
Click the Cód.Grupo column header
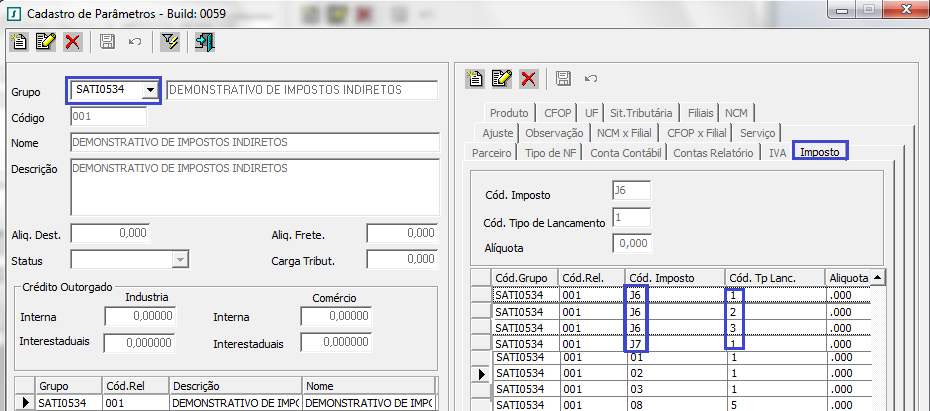click(525, 278)
